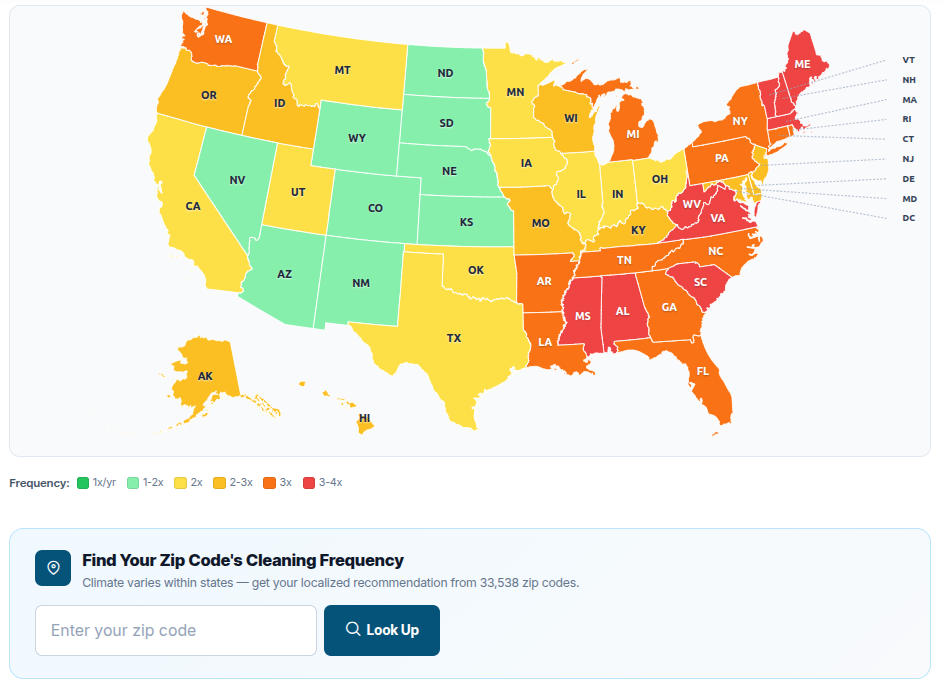
Task: Pick the 3-4x red legend swatch
Action: (309, 483)
